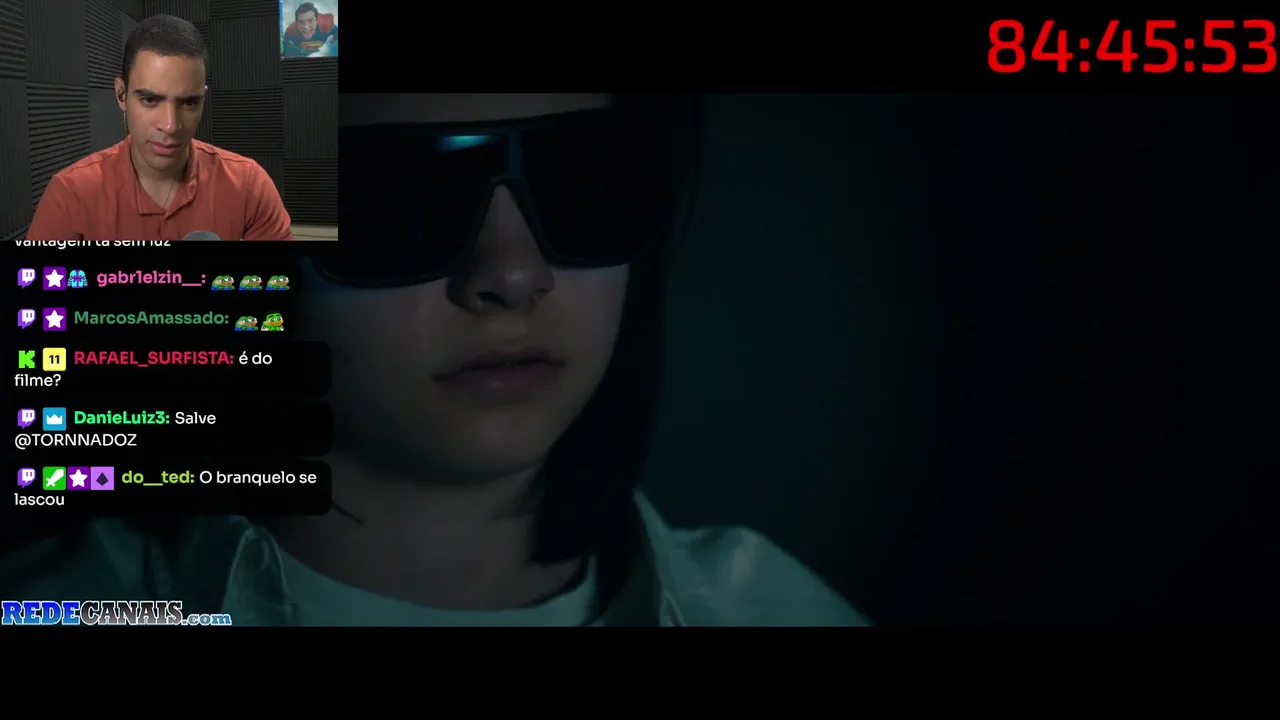This screenshot has width=1280, height=720.
Task: Click the word "filme?" in RAFAEL_SURFISTA's message
Action: click(38, 380)
